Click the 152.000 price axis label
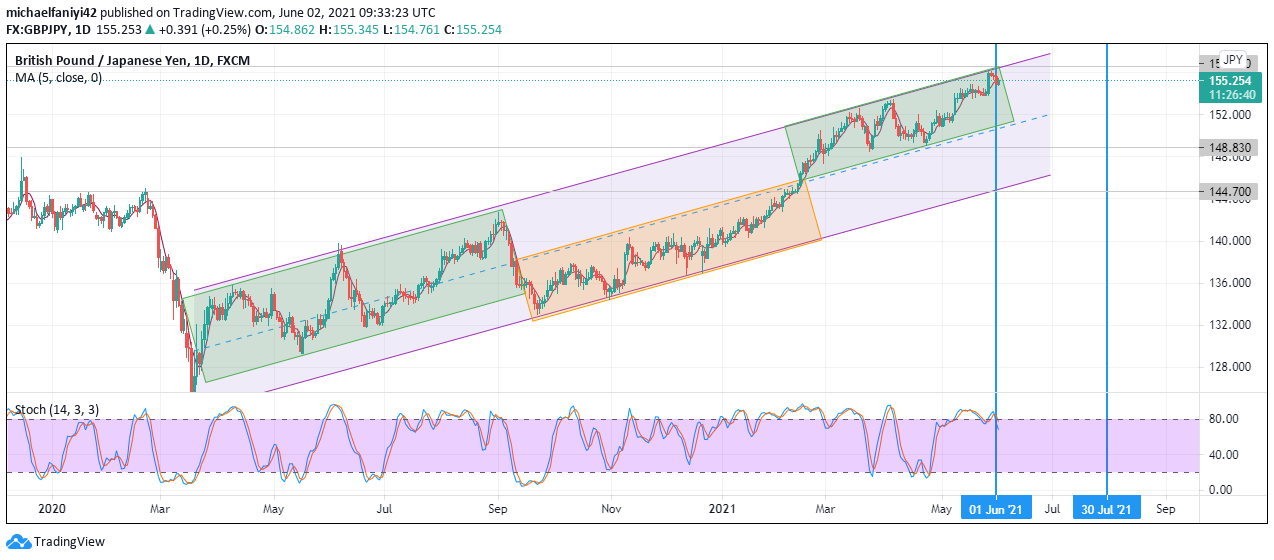The image size is (1274, 560). [x=1230, y=115]
